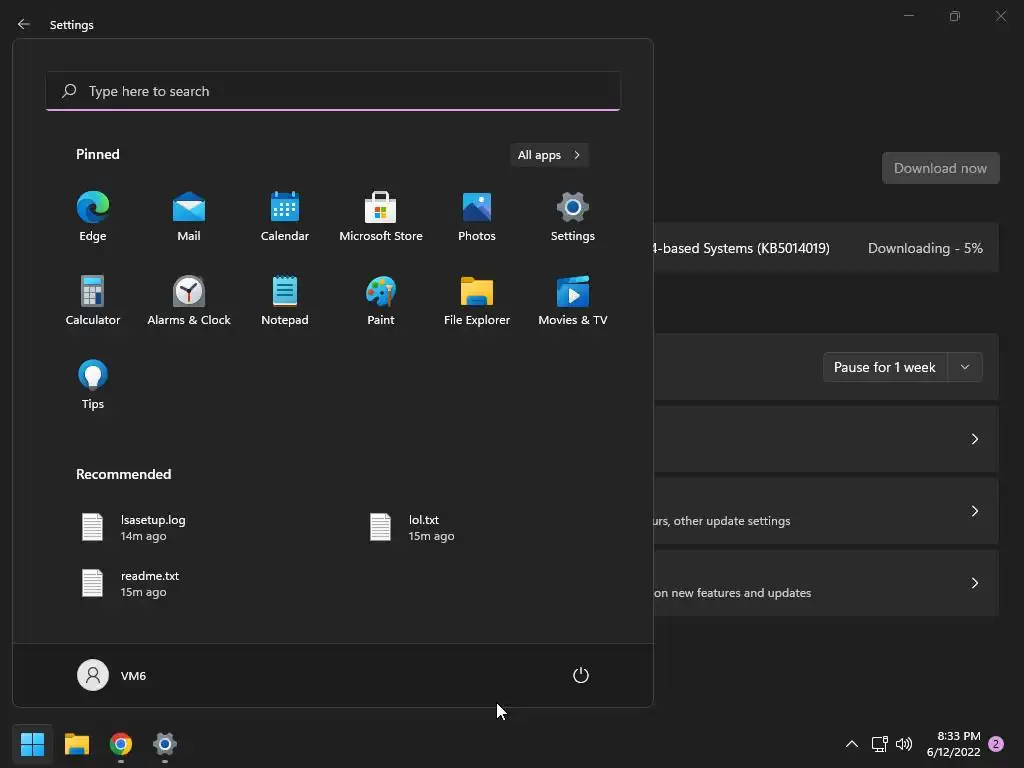Launch Movies & TV app
The height and width of the screenshot is (768, 1024).
[573, 300]
